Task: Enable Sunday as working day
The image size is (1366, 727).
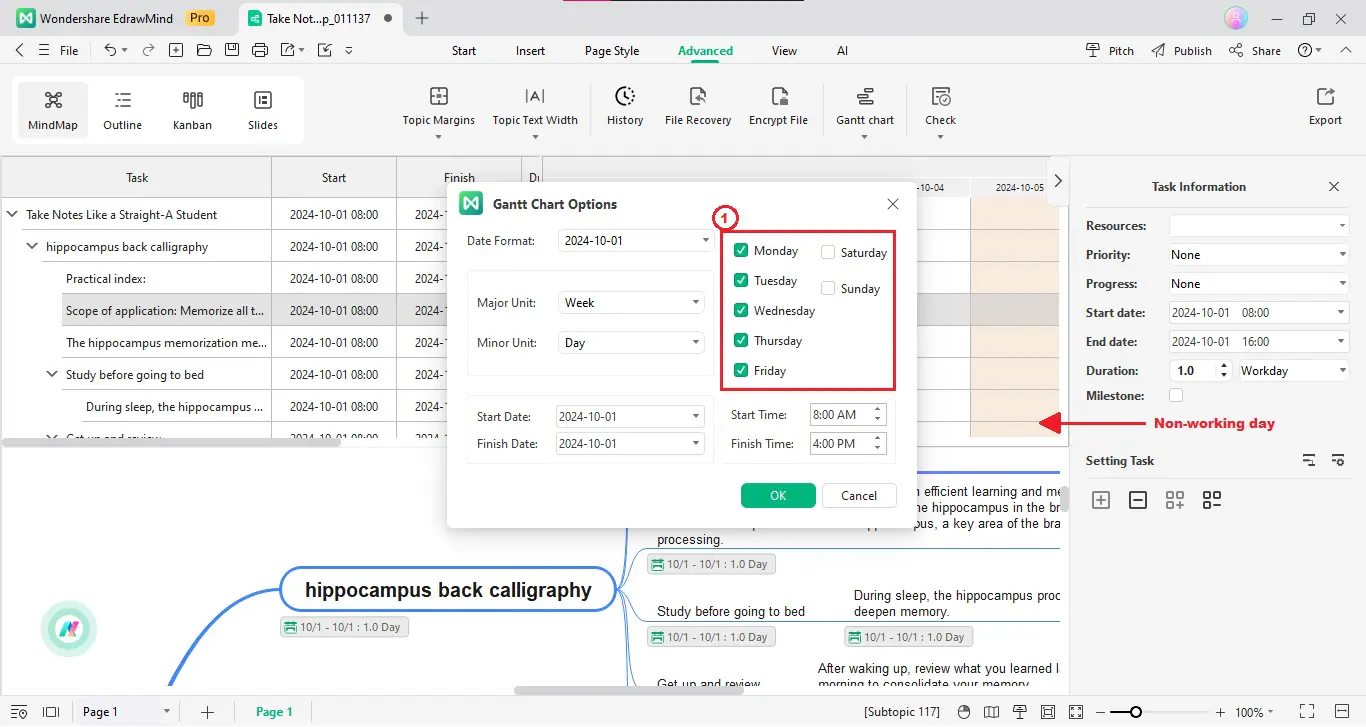Action: 828,288
